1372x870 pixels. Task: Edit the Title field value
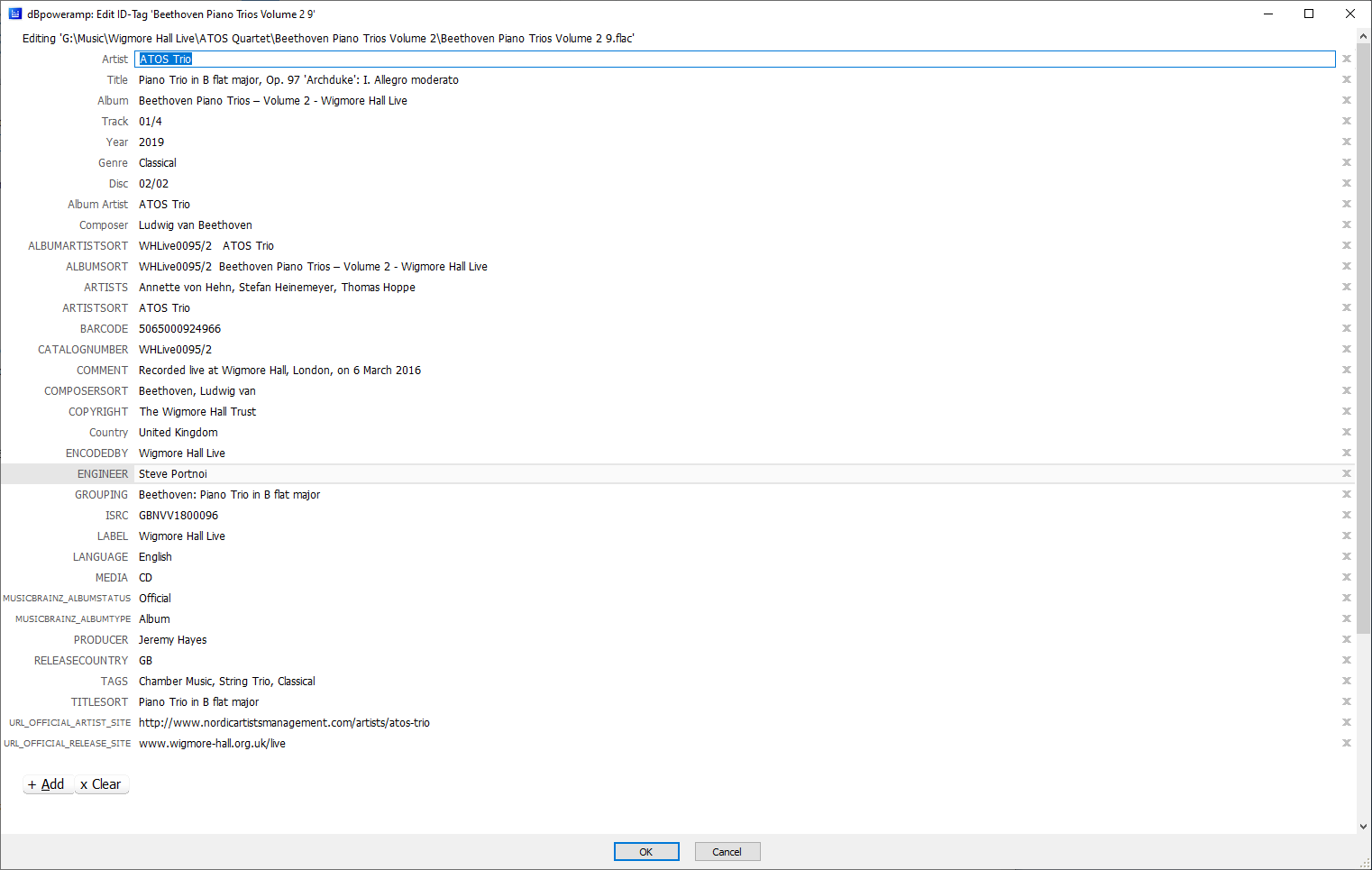(x=298, y=80)
